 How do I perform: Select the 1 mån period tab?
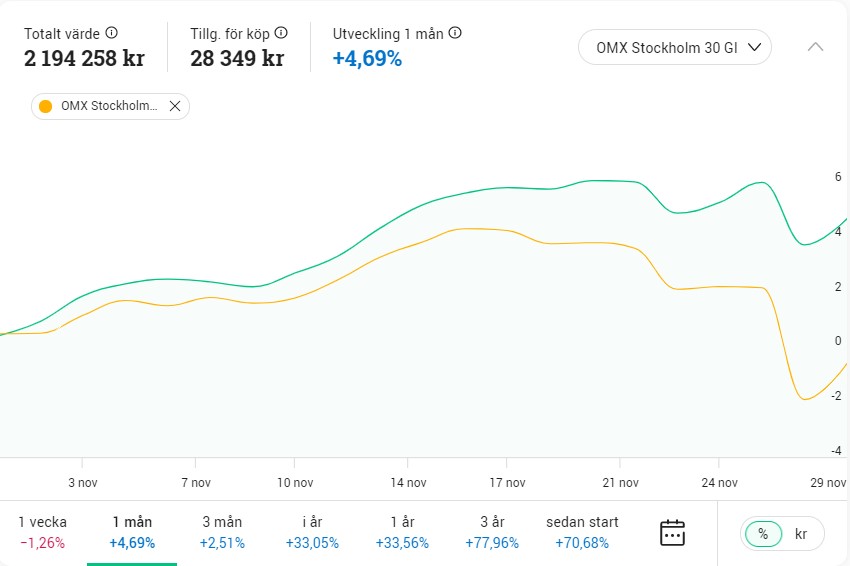(x=132, y=532)
